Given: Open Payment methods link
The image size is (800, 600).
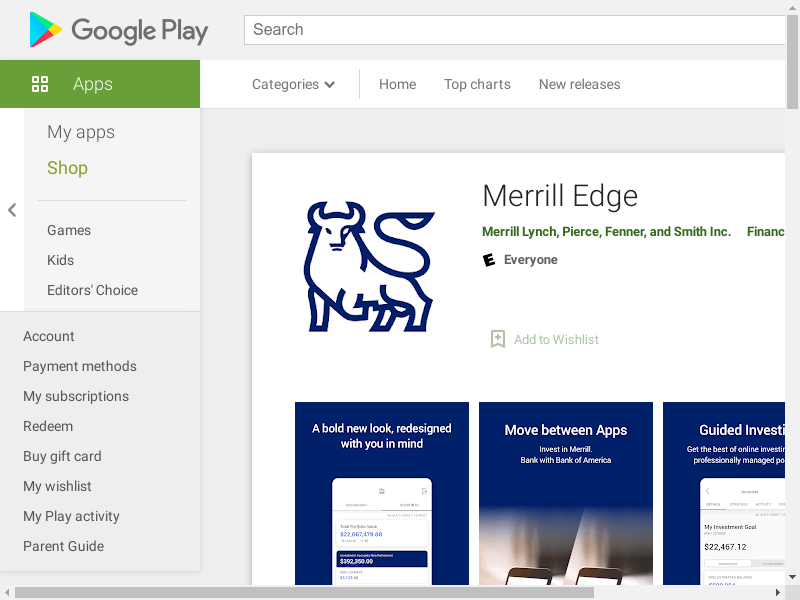Looking at the screenshot, I should pyautogui.click(x=80, y=366).
